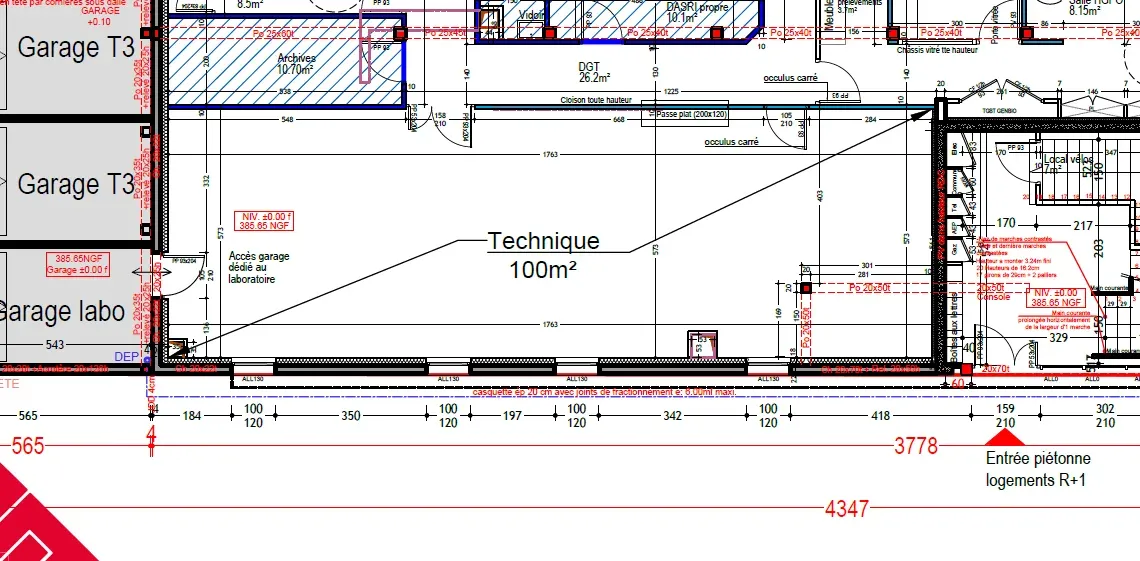The image size is (1140, 561).
Task: Select the DGT 26.2m² room label
Action: [594, 71]
